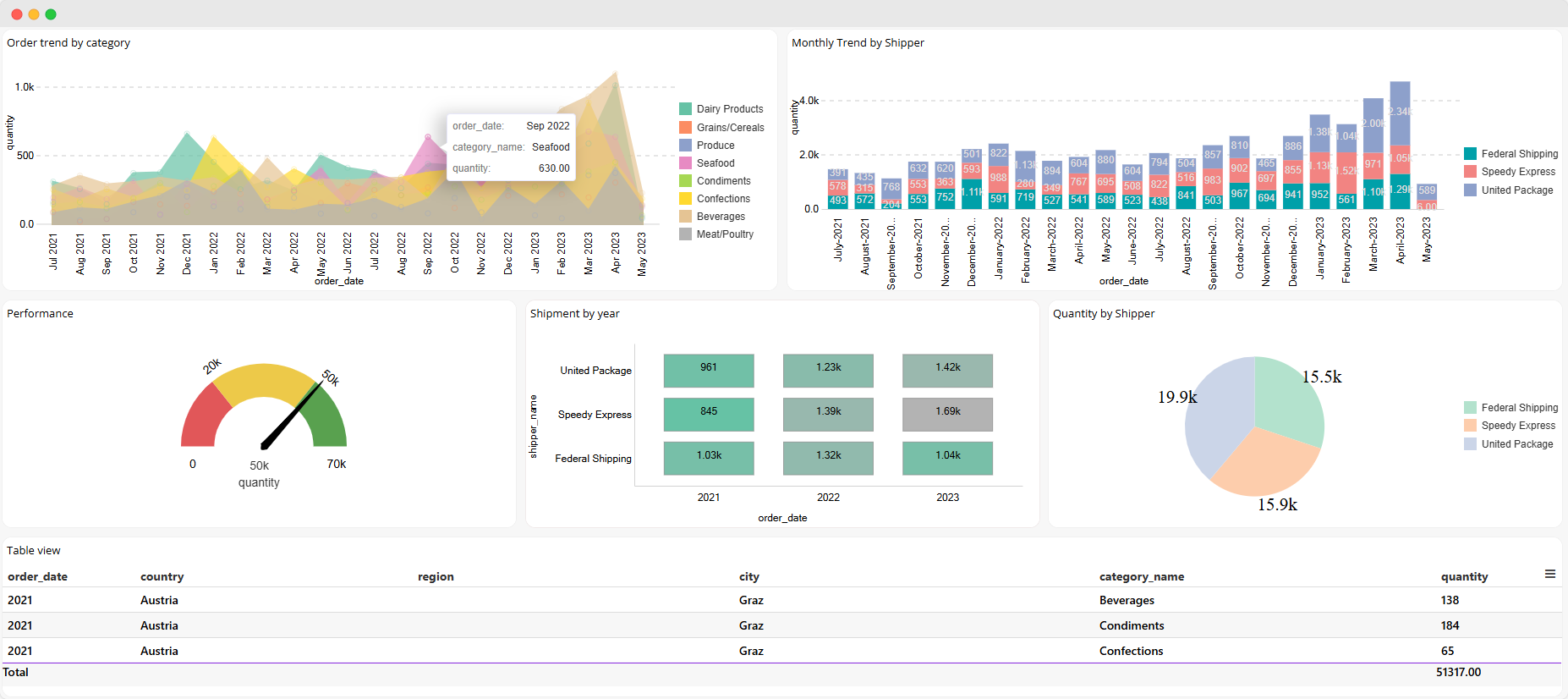Click the Quantity by Shipper title
The image size is (1568, 699).
coord(1104,314)
